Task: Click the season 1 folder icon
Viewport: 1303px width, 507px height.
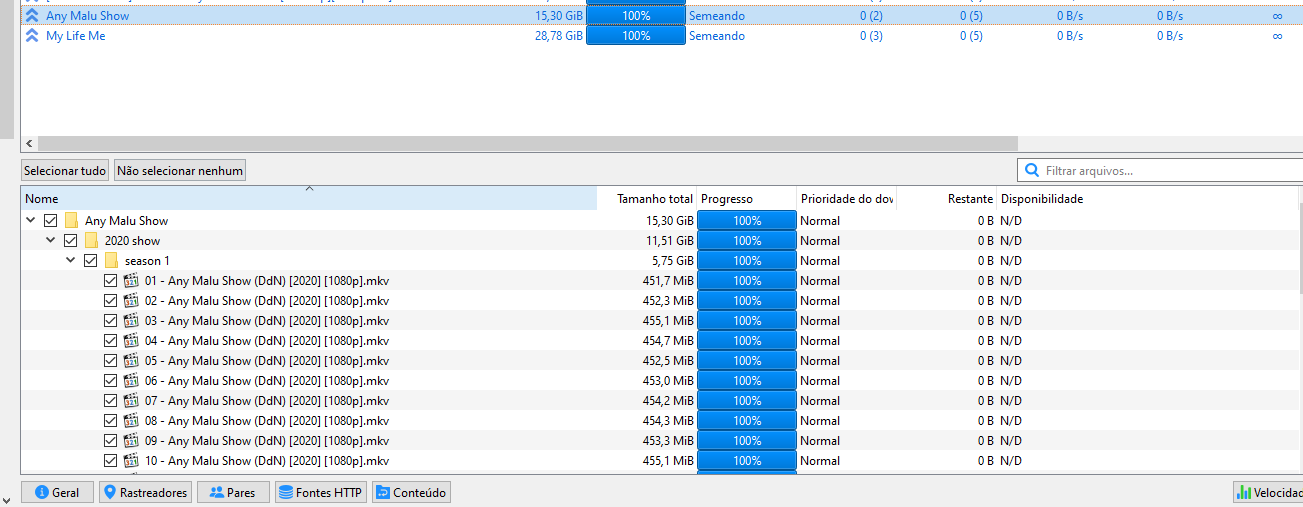Action: (x=111, y=261)
